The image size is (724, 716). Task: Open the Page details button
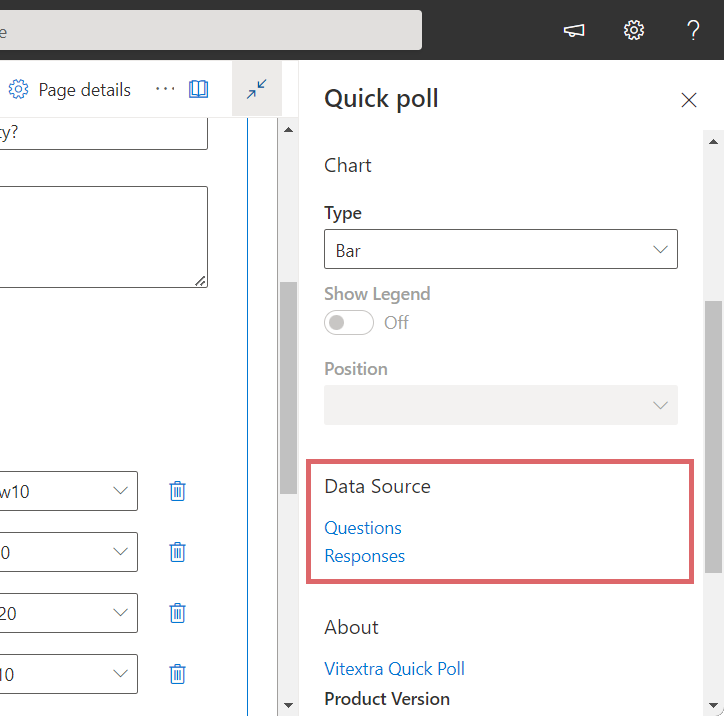pos(69,90)
